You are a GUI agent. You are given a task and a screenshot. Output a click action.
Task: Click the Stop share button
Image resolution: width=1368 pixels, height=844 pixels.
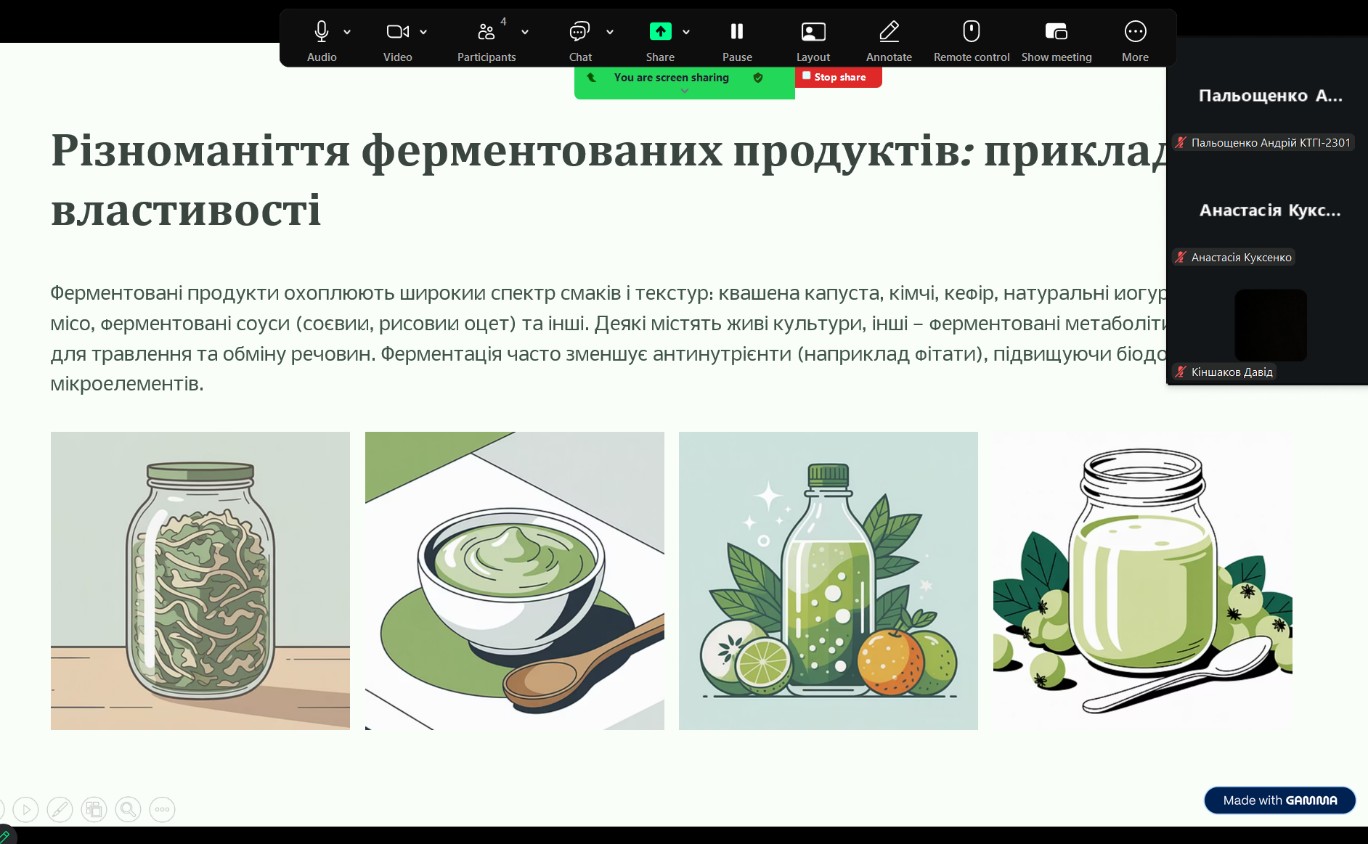[838, 77]
